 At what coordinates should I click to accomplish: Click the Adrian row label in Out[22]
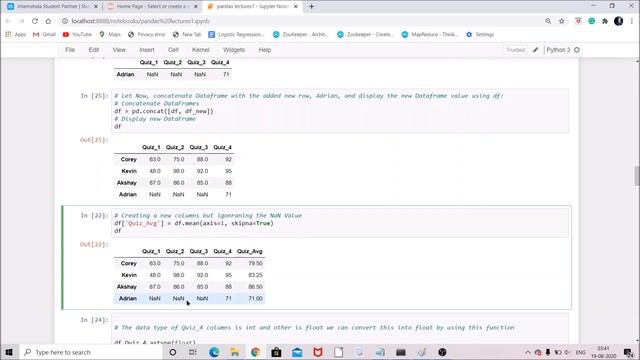tap(128, 299)
